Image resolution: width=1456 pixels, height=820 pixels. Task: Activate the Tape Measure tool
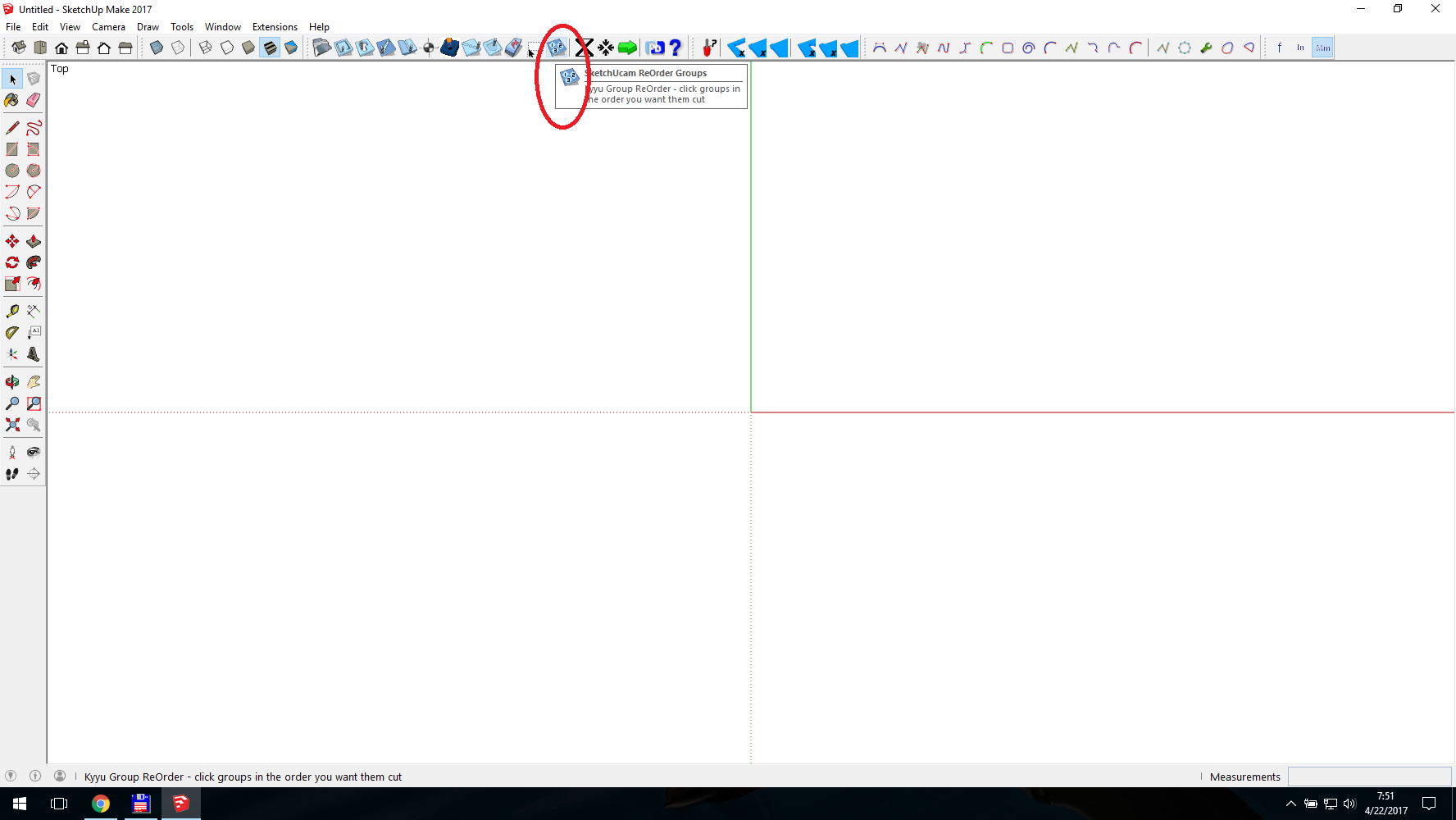click(x=12, y=312)
